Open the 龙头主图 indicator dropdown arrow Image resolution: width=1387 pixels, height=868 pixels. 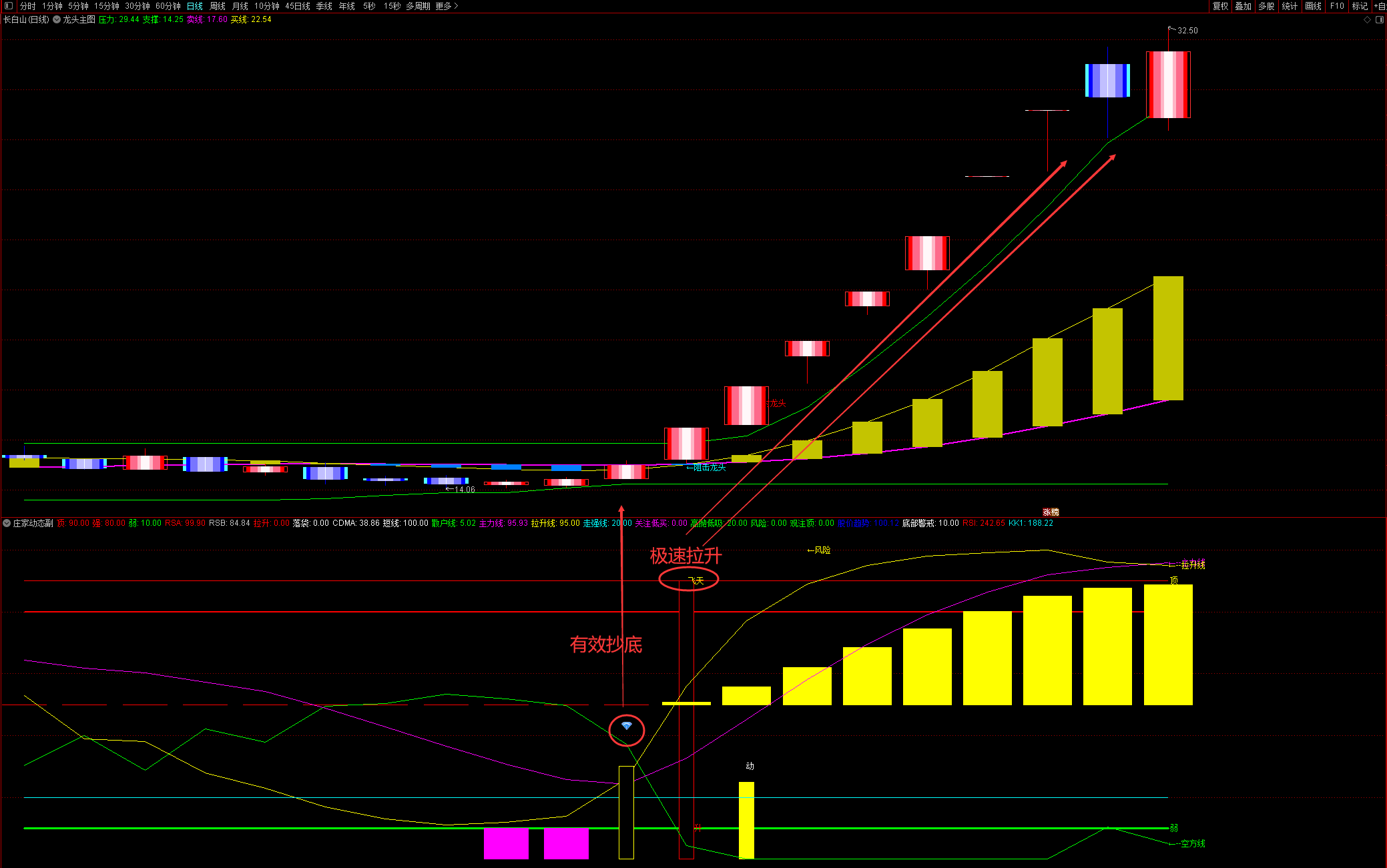[57, 20]
